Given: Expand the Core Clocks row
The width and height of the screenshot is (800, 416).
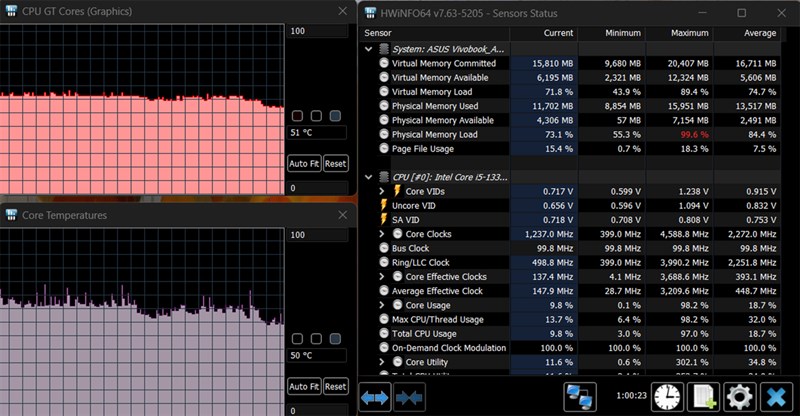Looking at the screenshot, I should pos(382,234).
